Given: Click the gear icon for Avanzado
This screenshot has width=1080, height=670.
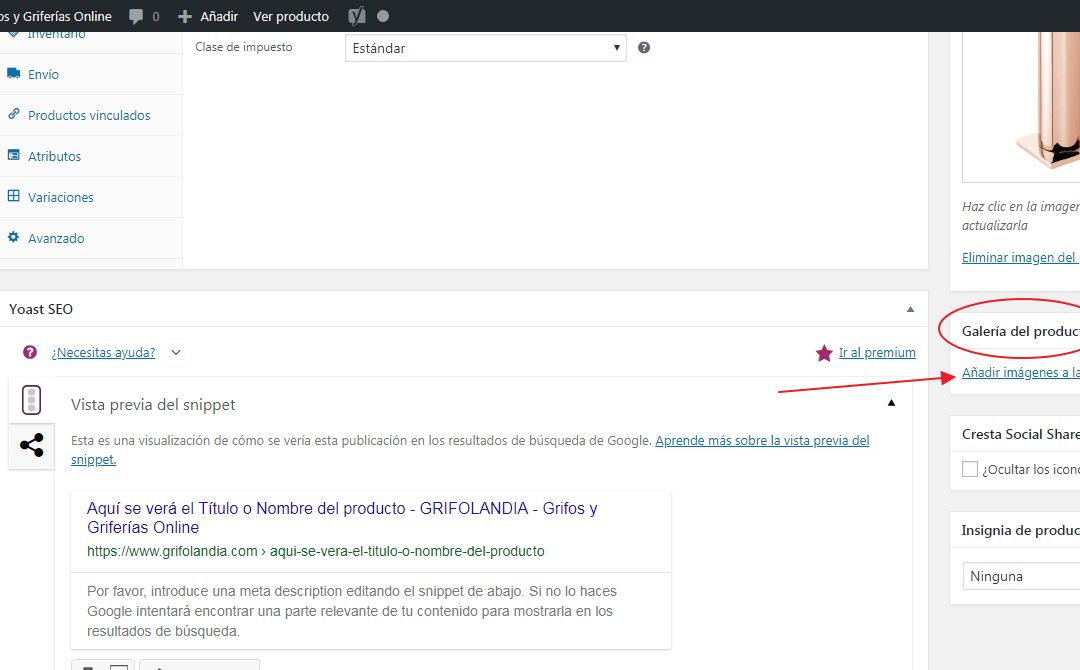Looking at the screenshot, I should point(13,237).
